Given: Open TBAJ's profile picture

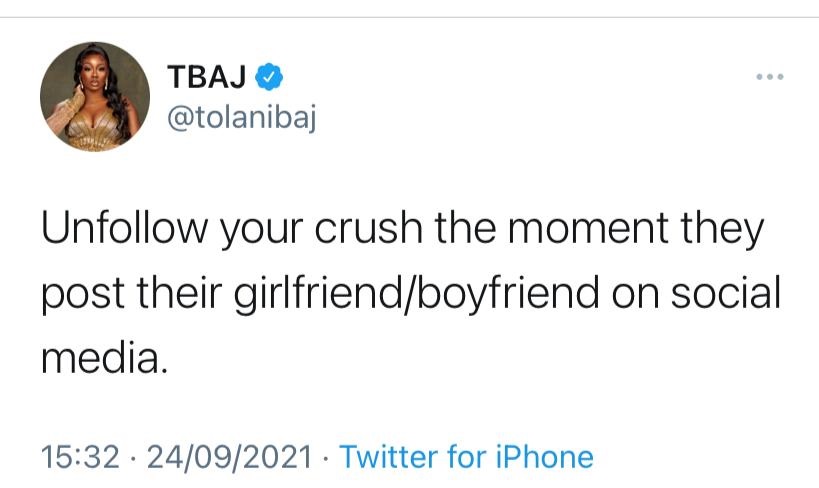Looking at the screenshot, I should coord(95,97).
